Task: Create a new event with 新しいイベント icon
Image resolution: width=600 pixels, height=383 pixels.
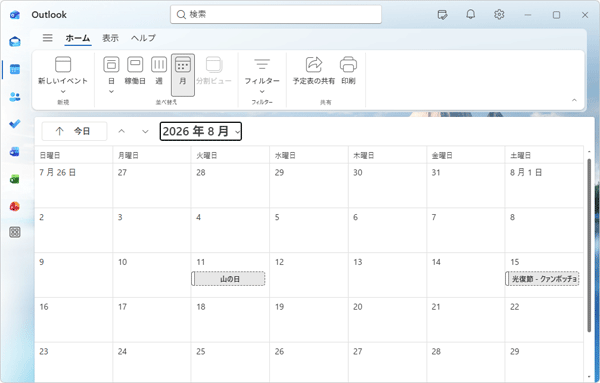Action: point(63,65)
